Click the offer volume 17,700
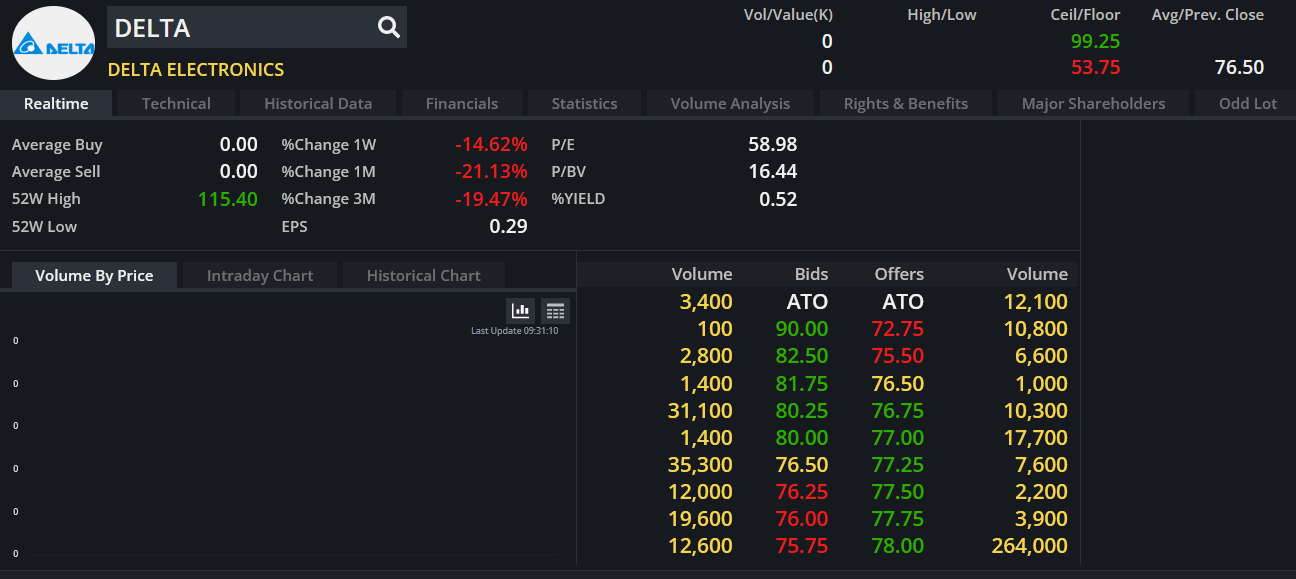Viewport: 1296px width, 579px height. (x=1036, y=437)
